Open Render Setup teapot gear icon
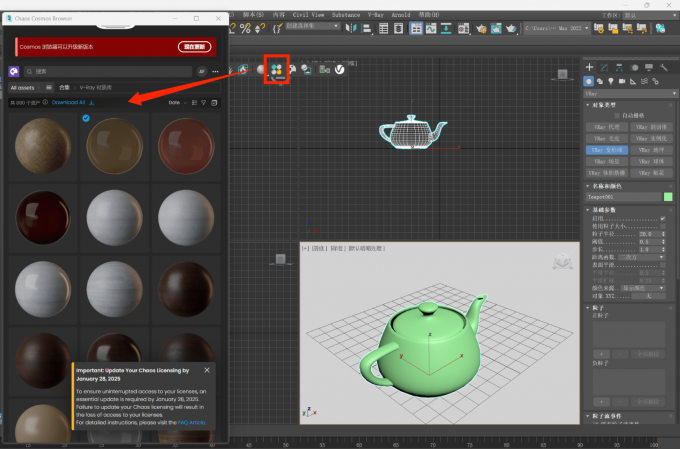Screen dimensions: 680x449 [x=481, y=29]
